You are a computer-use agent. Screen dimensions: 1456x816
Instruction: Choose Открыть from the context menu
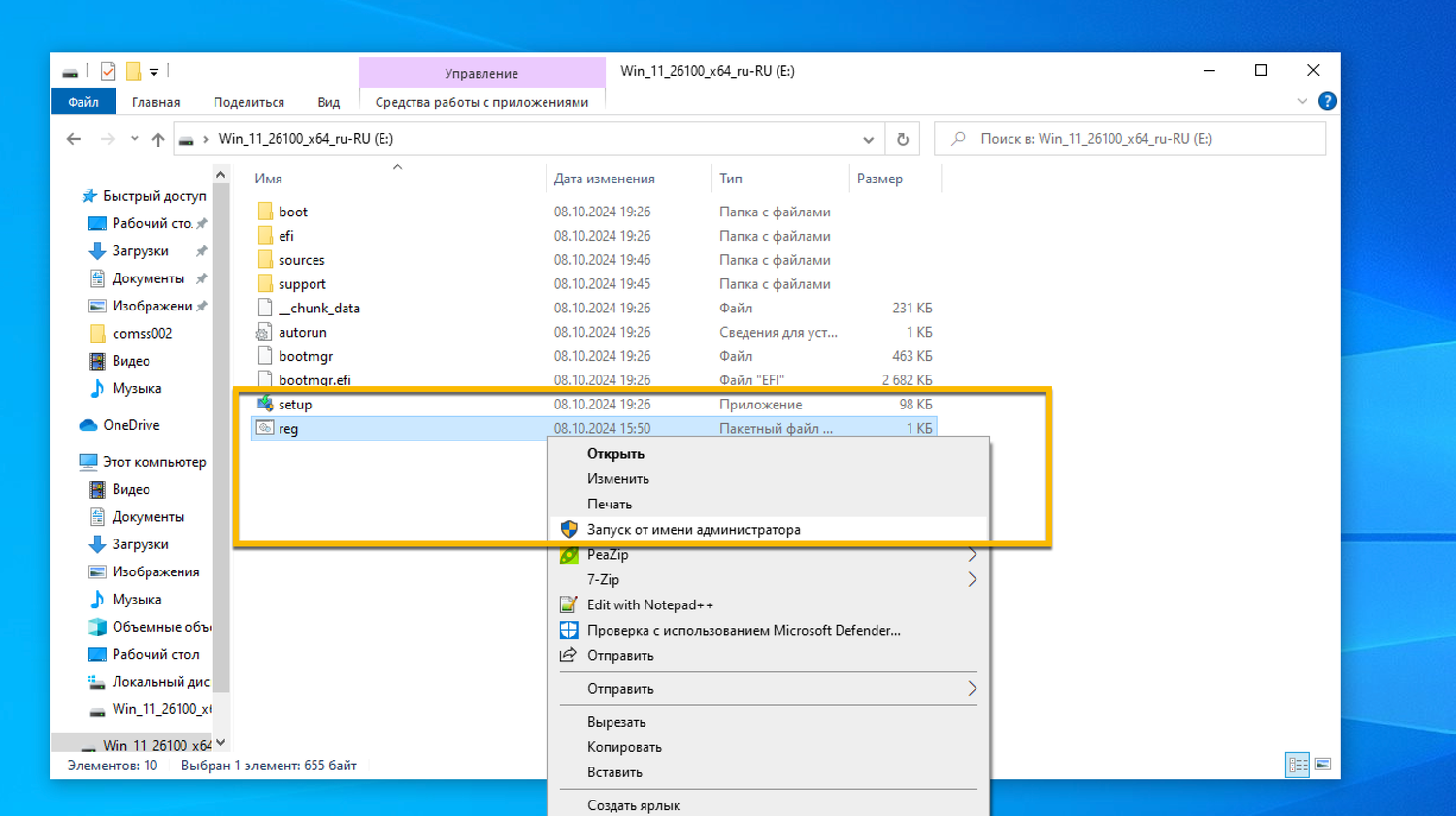[615, 453]
